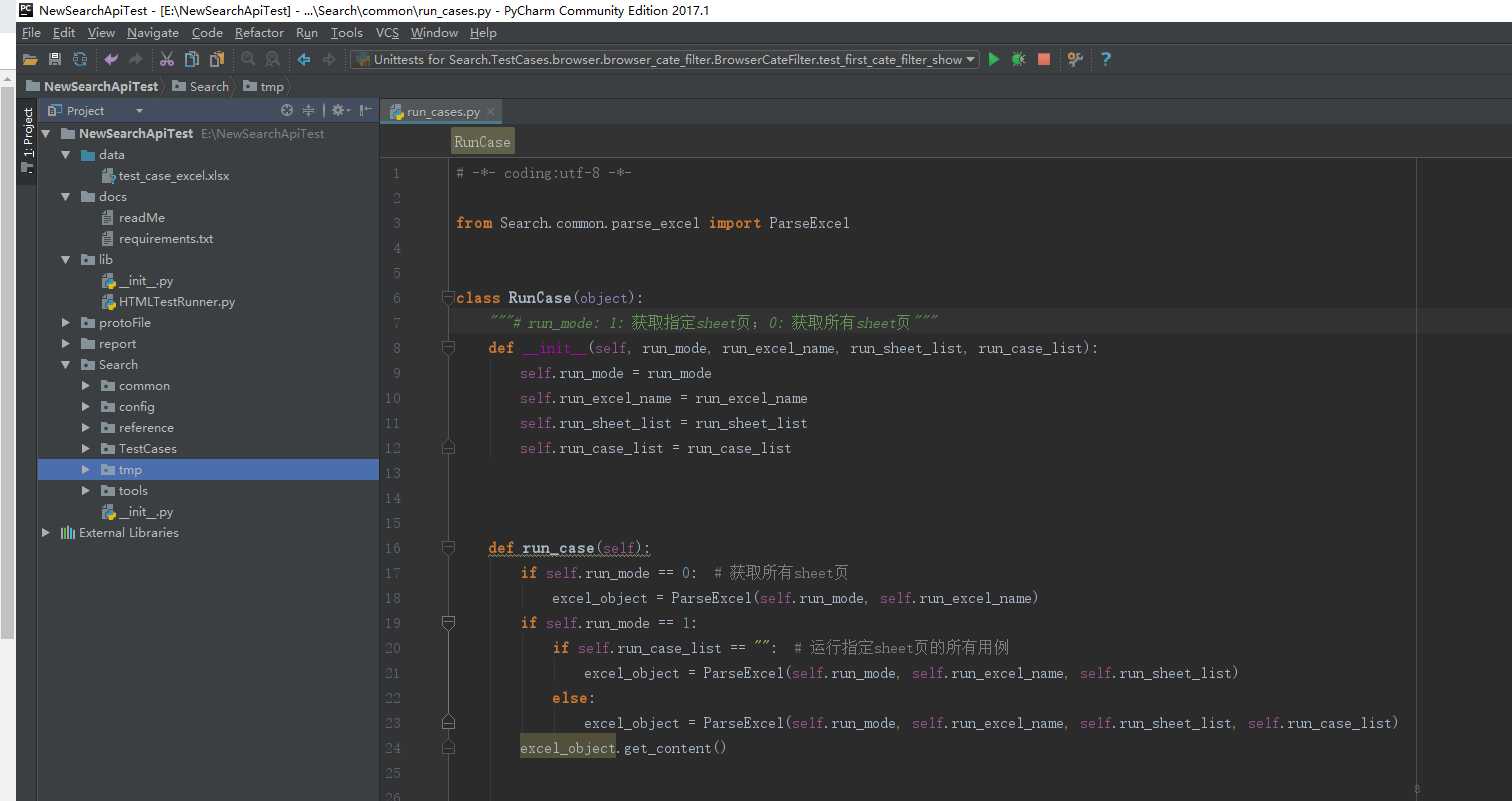Select readMe file in docs folder
The width and height of the screenshot is (1512, 801).
[x=134, y=218]
